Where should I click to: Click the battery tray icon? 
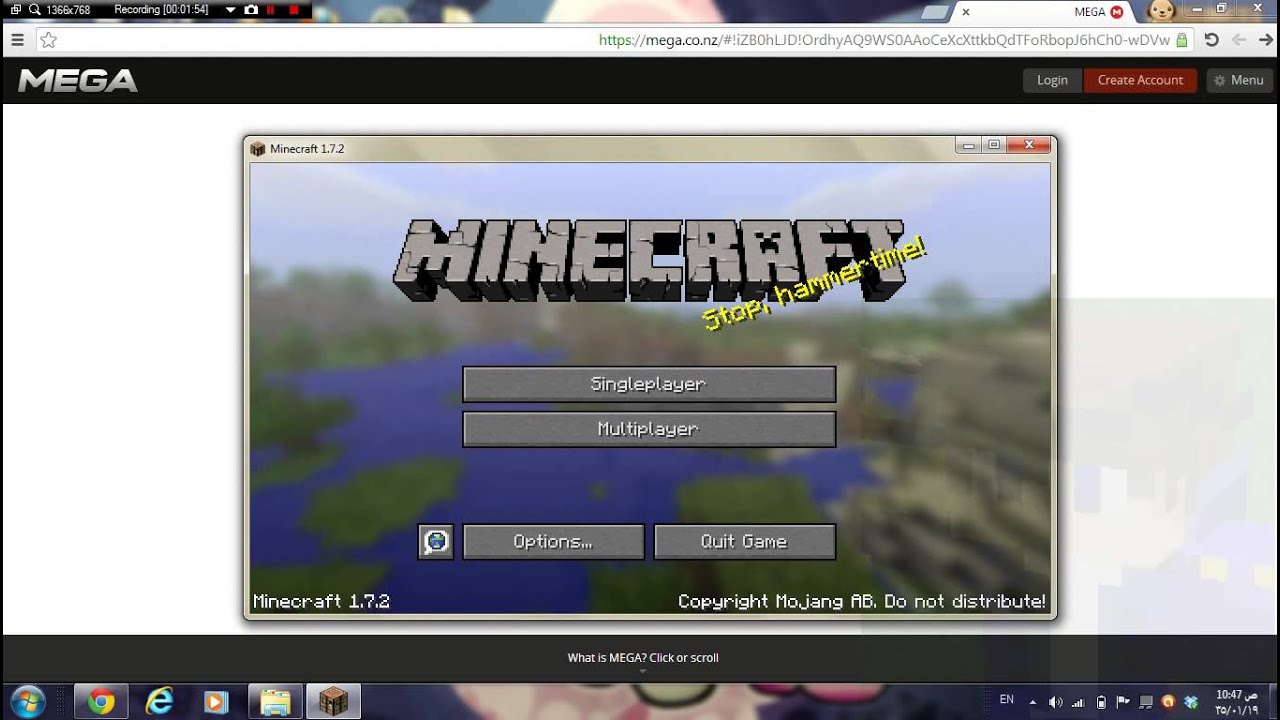click(x=1101, y=702)
